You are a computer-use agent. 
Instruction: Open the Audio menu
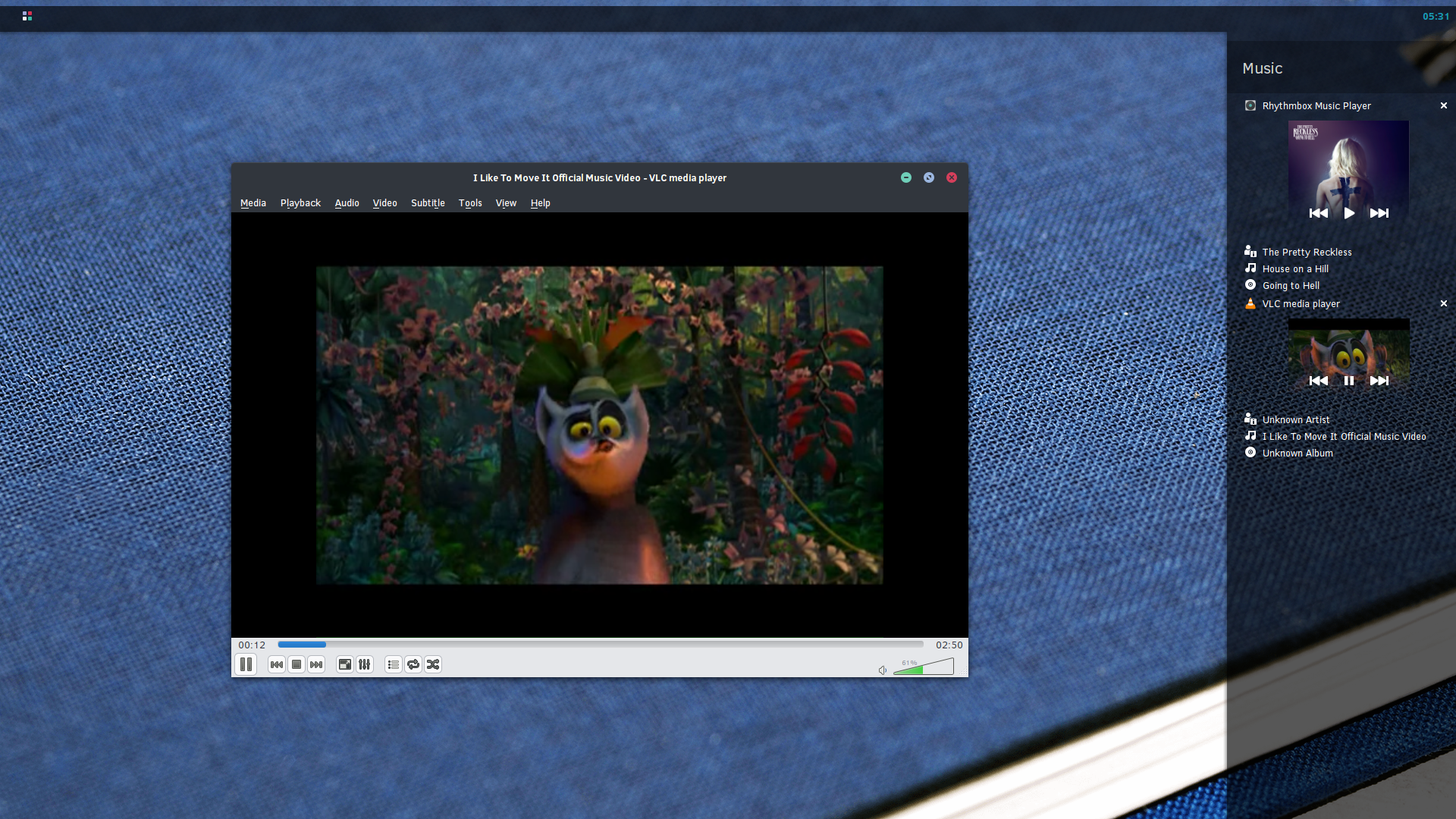point(347,203)
